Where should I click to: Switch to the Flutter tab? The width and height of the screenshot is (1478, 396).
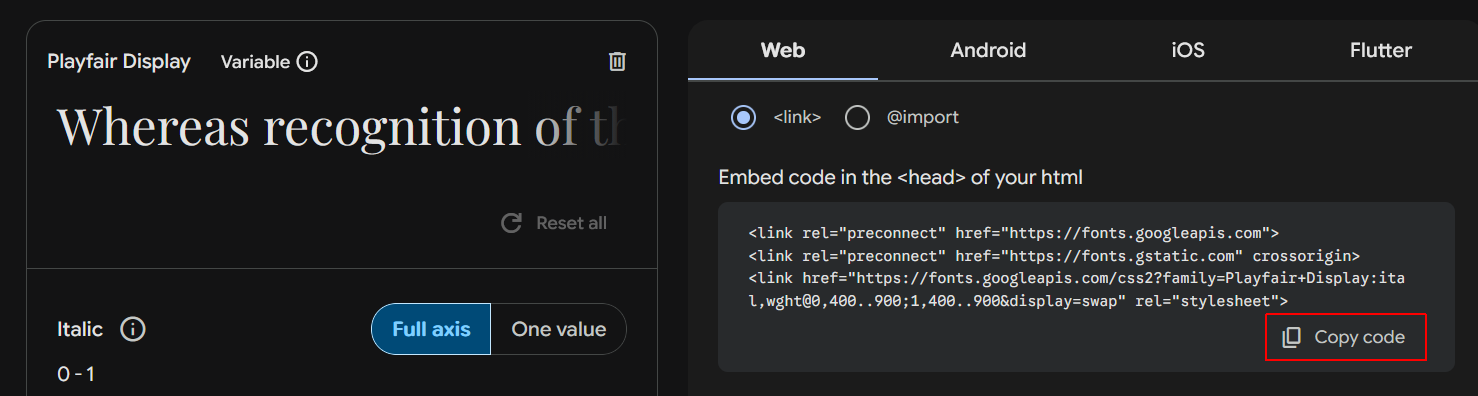(1381, 50)
